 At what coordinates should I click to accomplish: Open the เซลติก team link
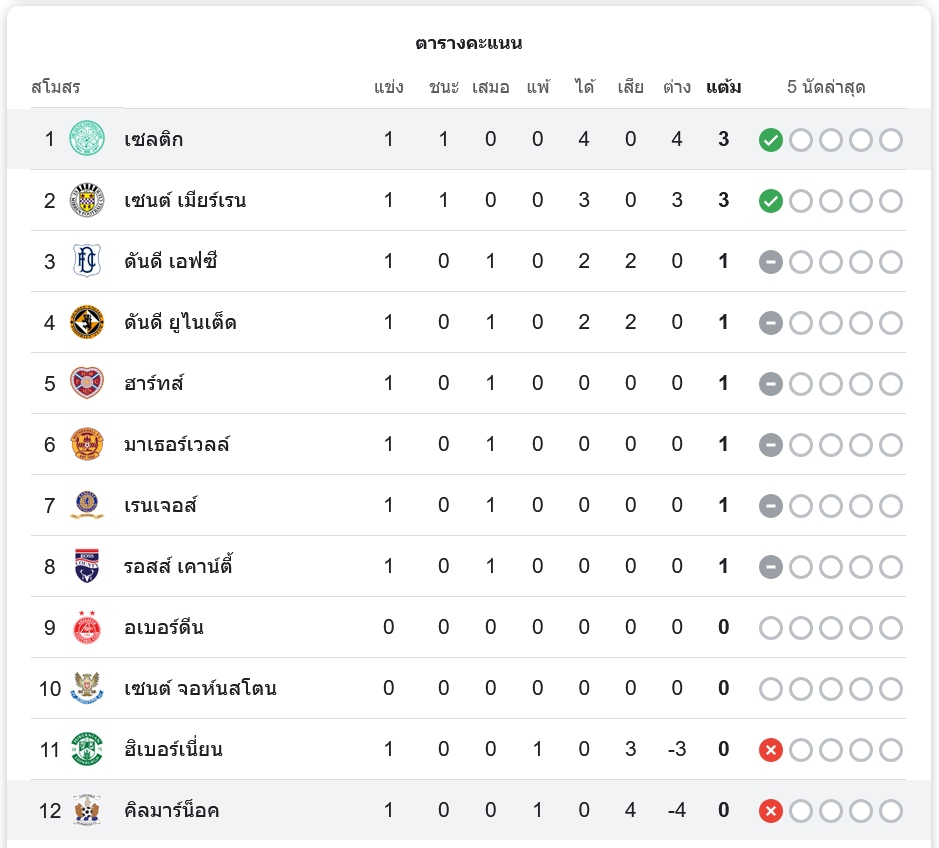[x=154, y=139]
